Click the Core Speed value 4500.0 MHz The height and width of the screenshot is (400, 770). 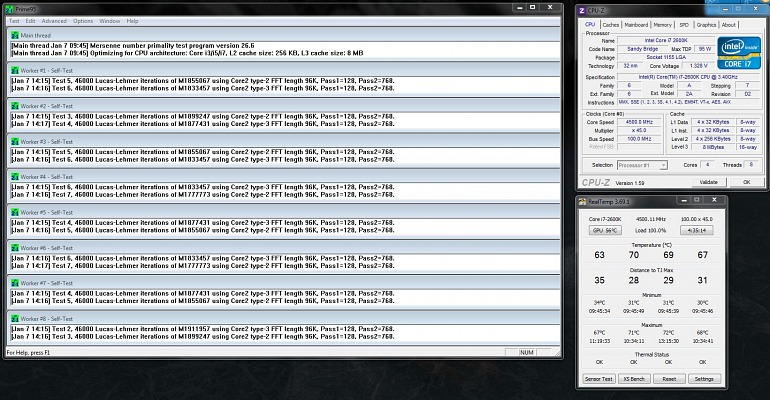639,122
